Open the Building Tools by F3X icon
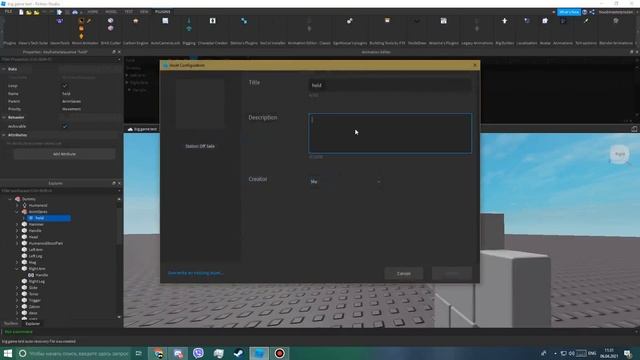The height and width of the screenshot is (360, 640). (387, 20)
